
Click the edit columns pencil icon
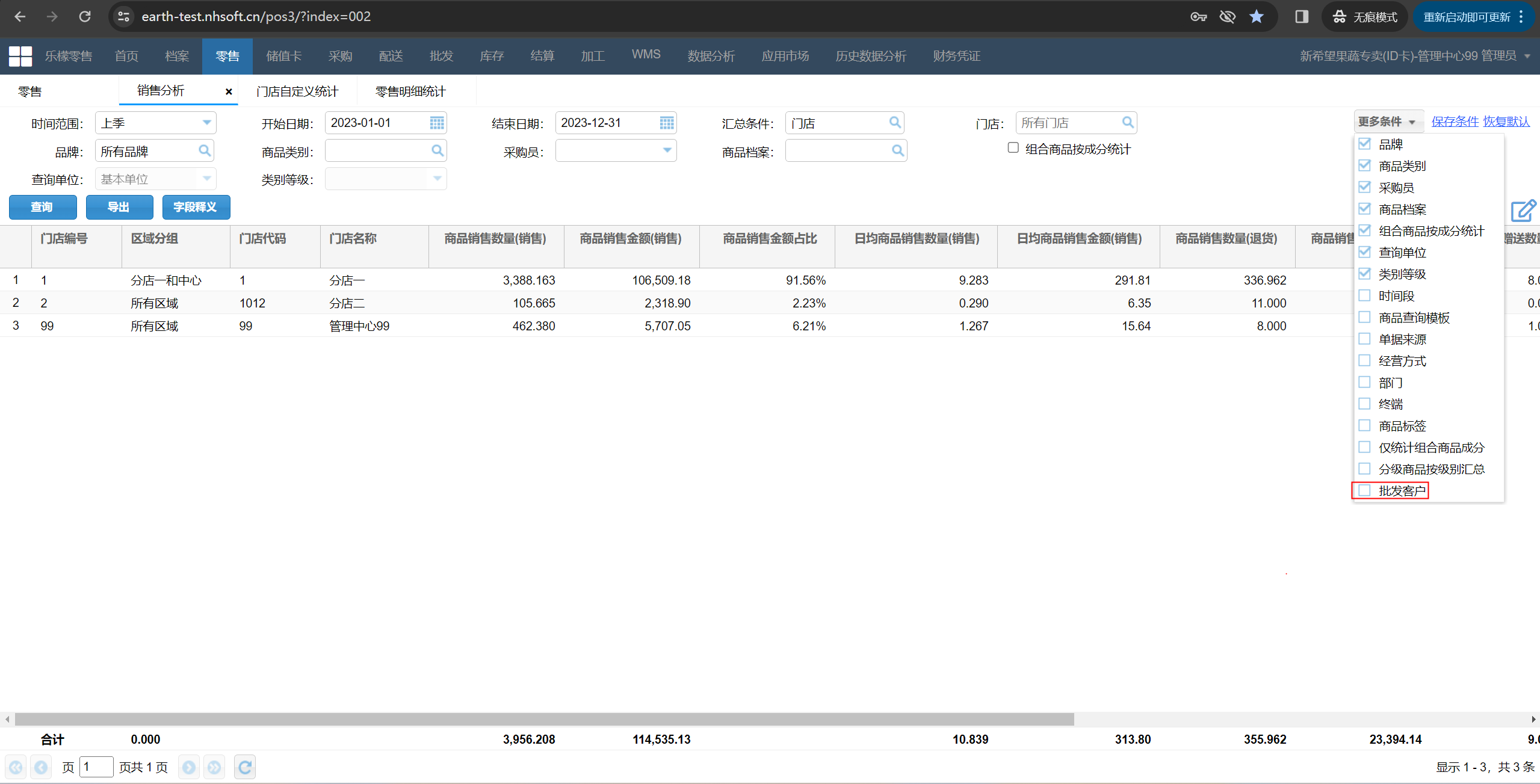click(x=1523, y=211)
